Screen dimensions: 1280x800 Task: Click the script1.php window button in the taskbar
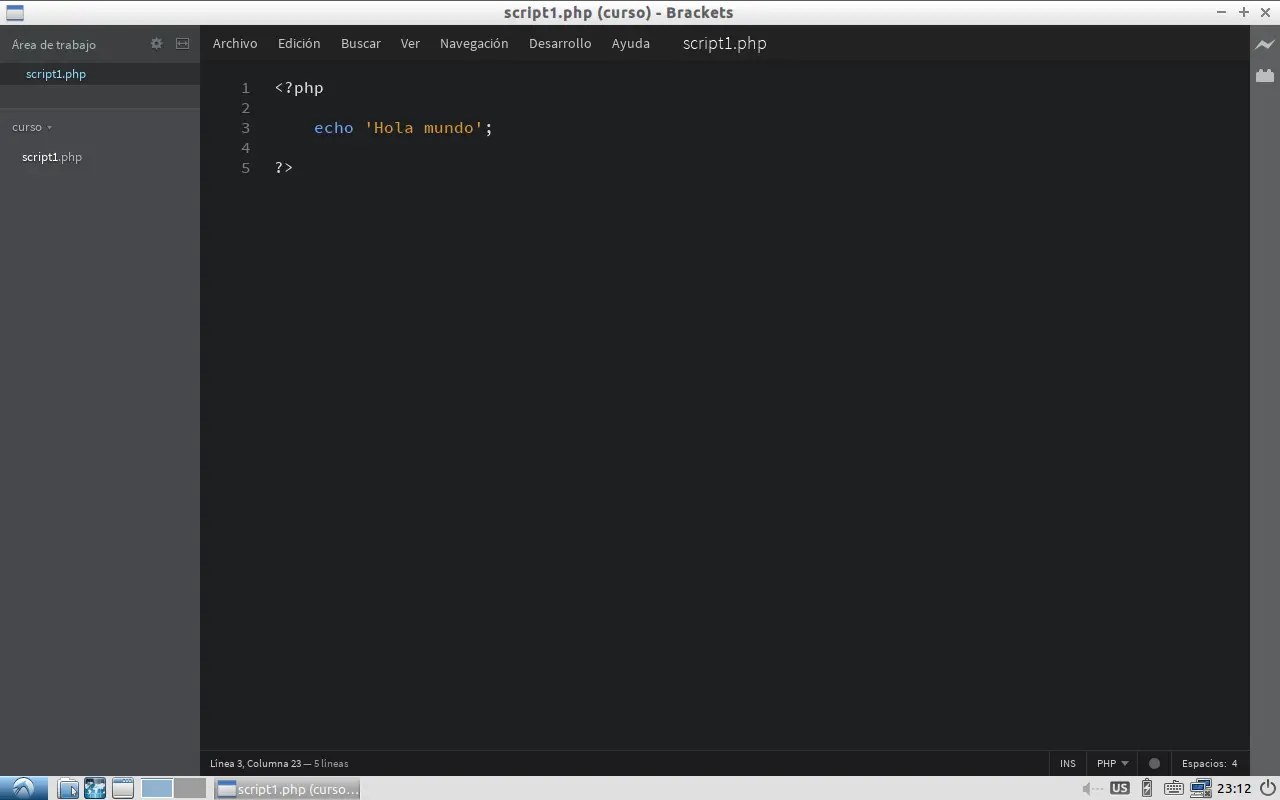[288, 789]
